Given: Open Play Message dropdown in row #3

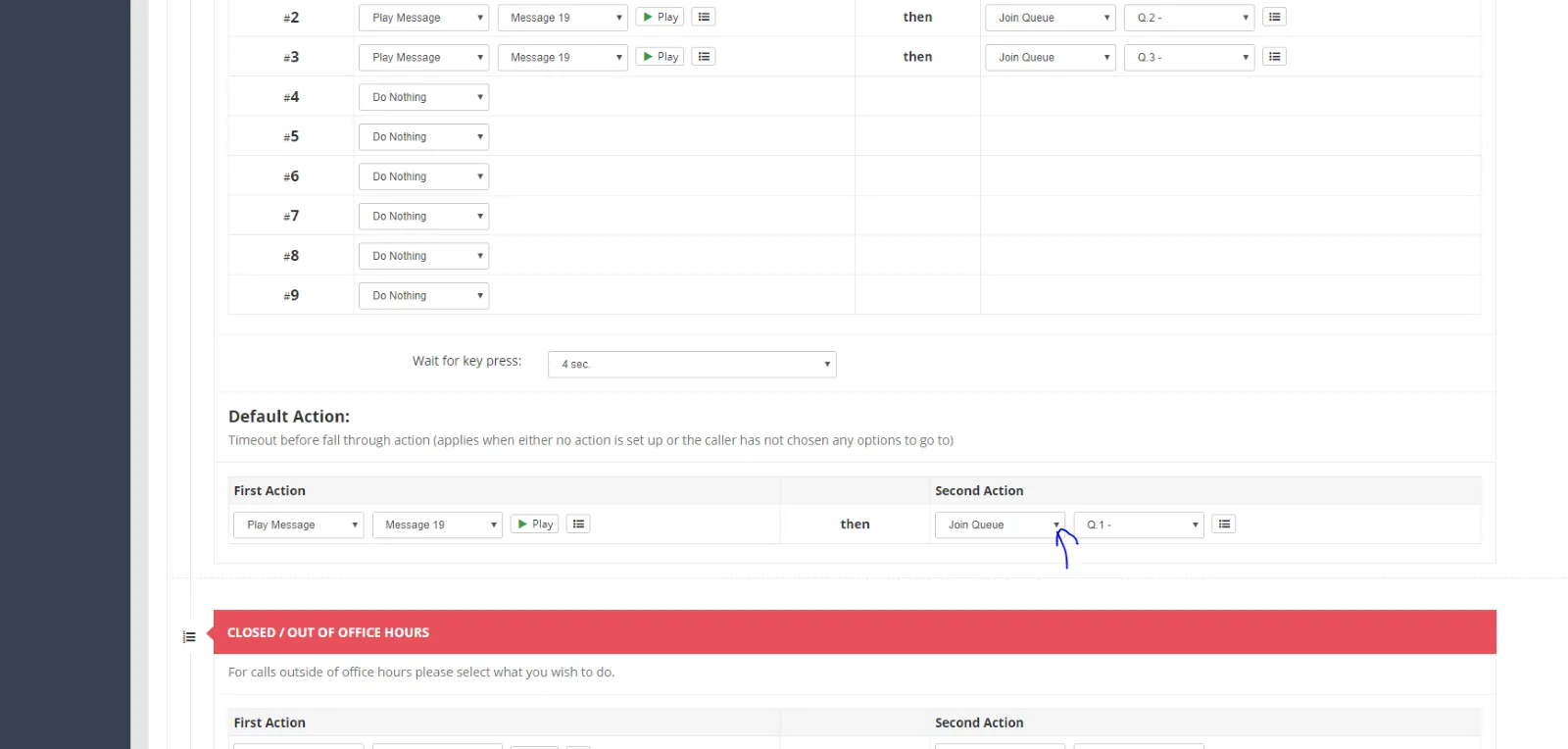Looking at the screenshot, I should point(423,58).
